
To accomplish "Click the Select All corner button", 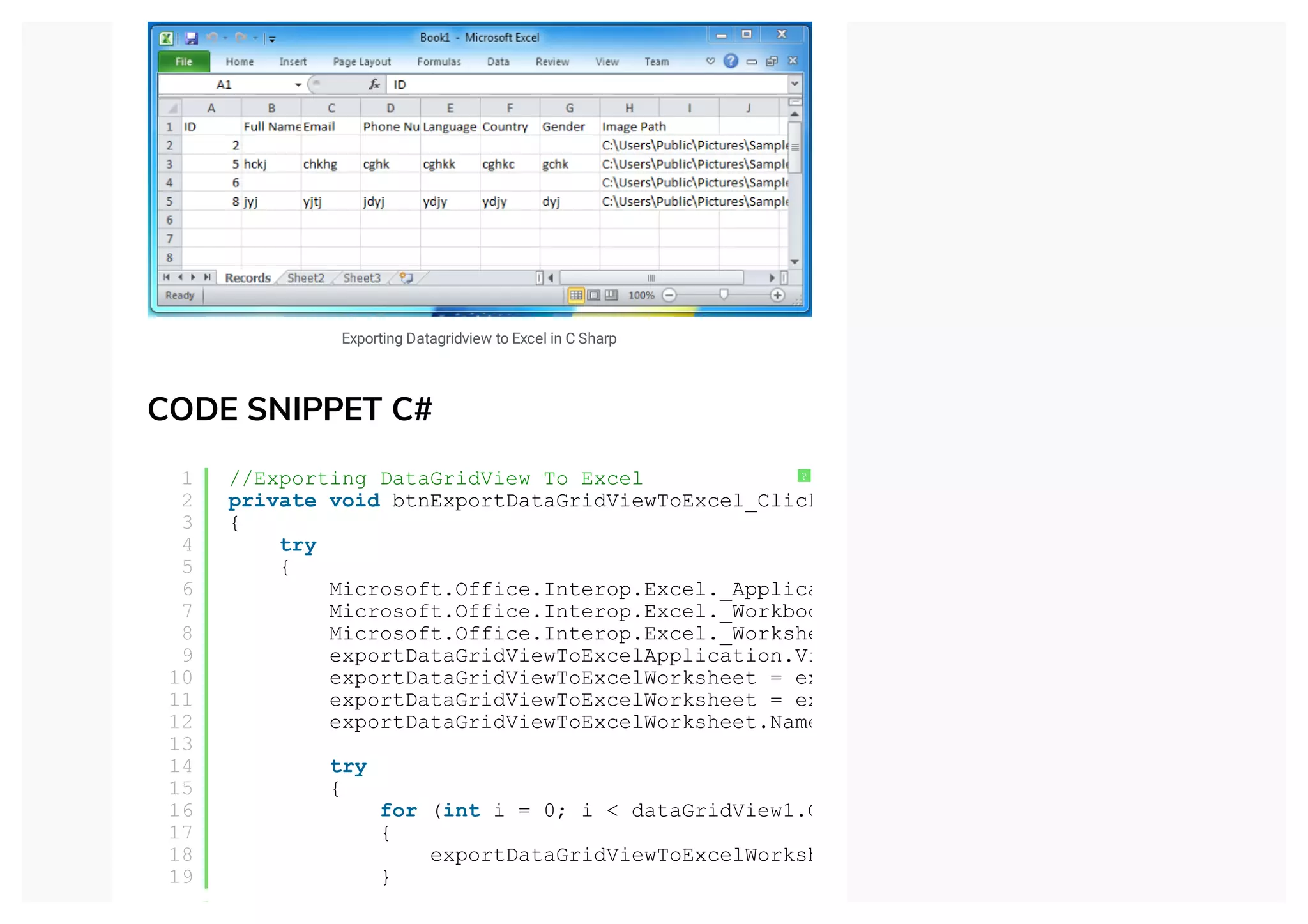I will 170,108.
